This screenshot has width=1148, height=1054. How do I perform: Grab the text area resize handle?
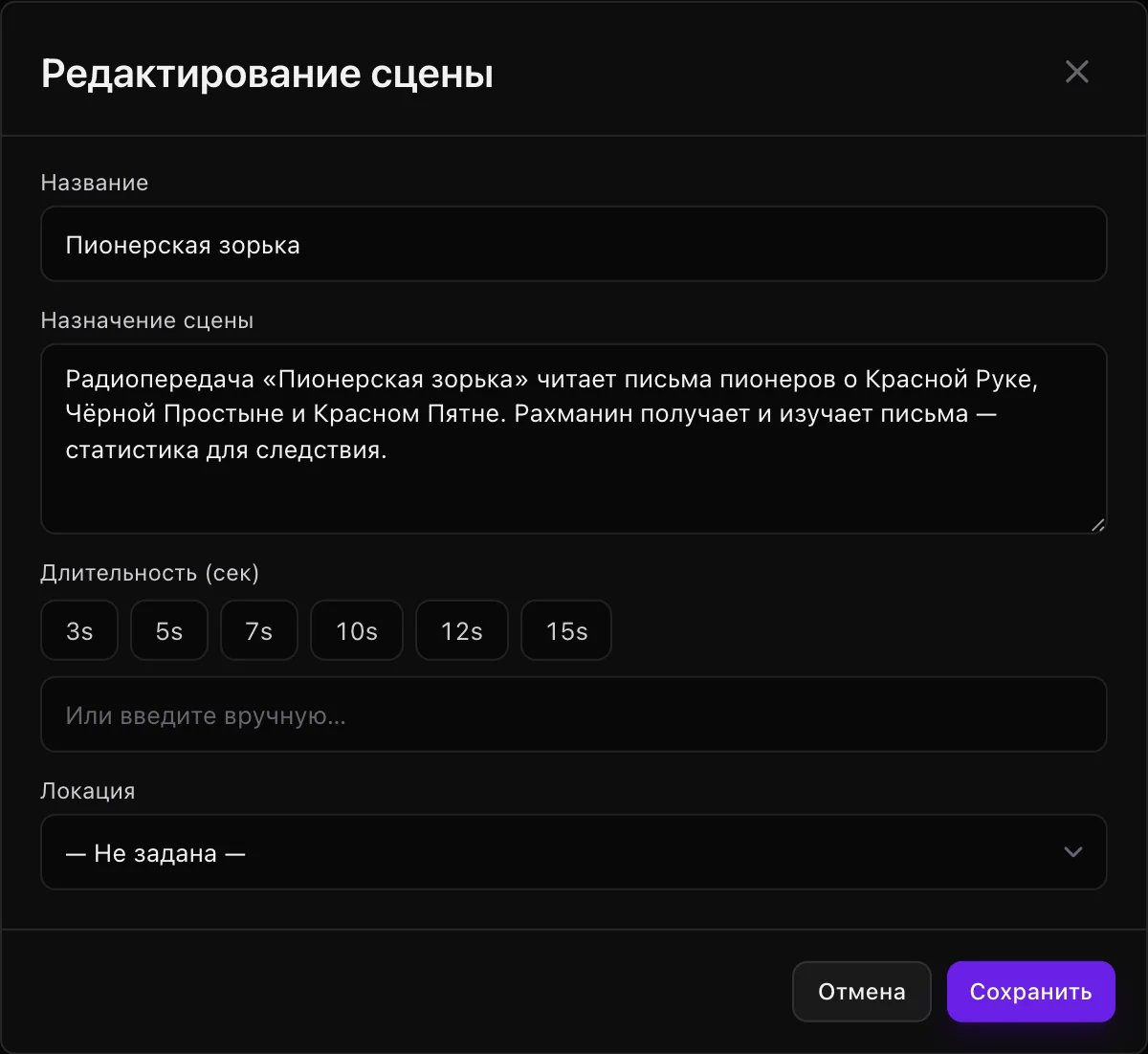(1097, 524)
